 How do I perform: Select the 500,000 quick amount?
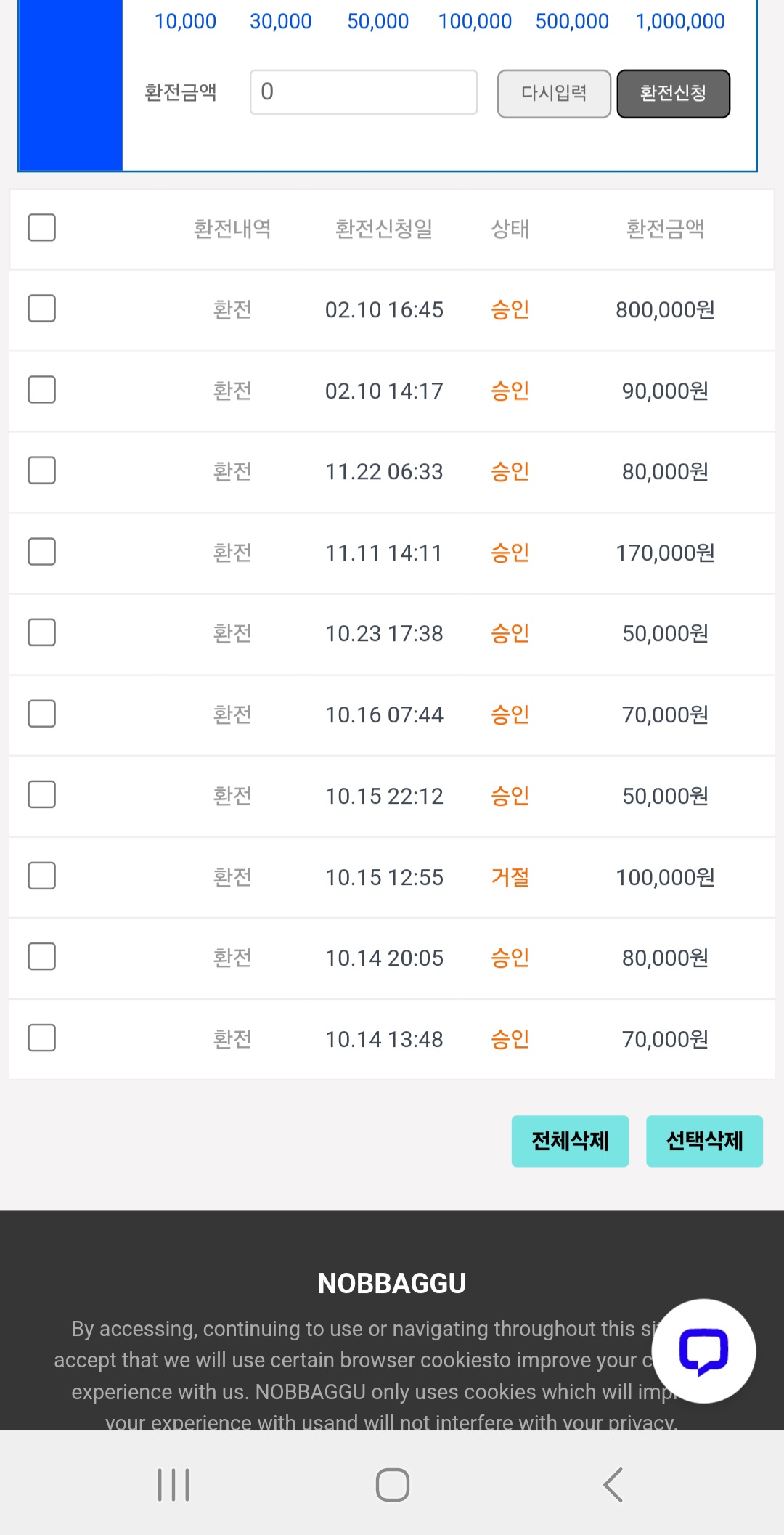coord(572,21)
